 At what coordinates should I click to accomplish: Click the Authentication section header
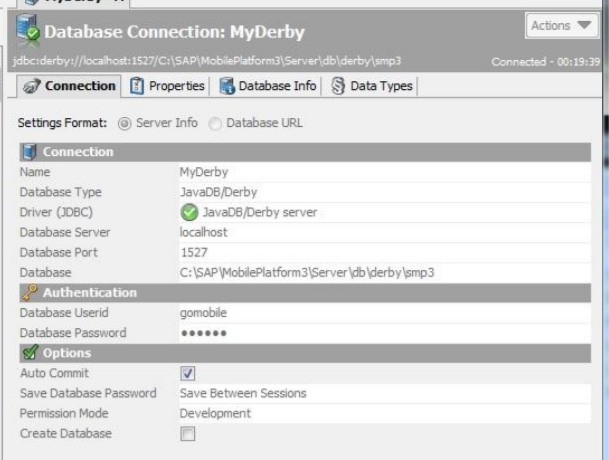[305, 293]
